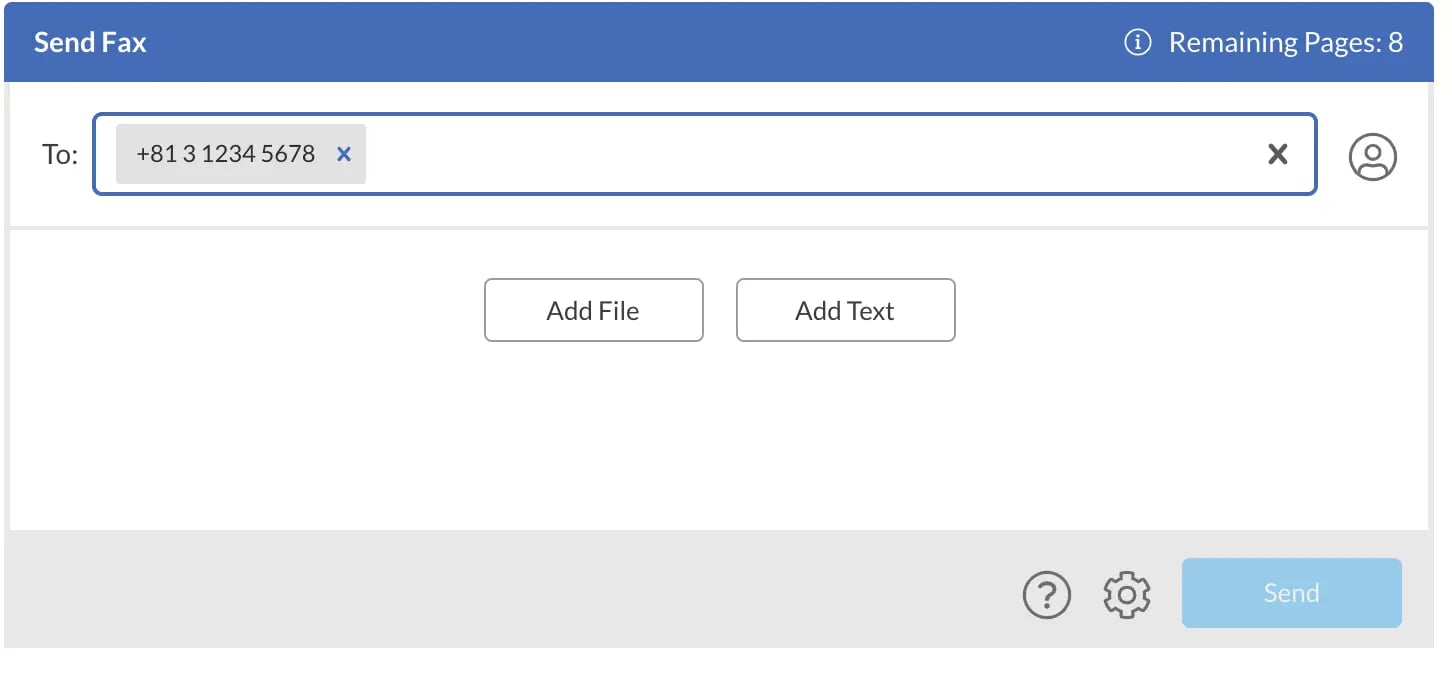
Task: Open fax settings via the gear icon
Action: tap(1127, 594)
